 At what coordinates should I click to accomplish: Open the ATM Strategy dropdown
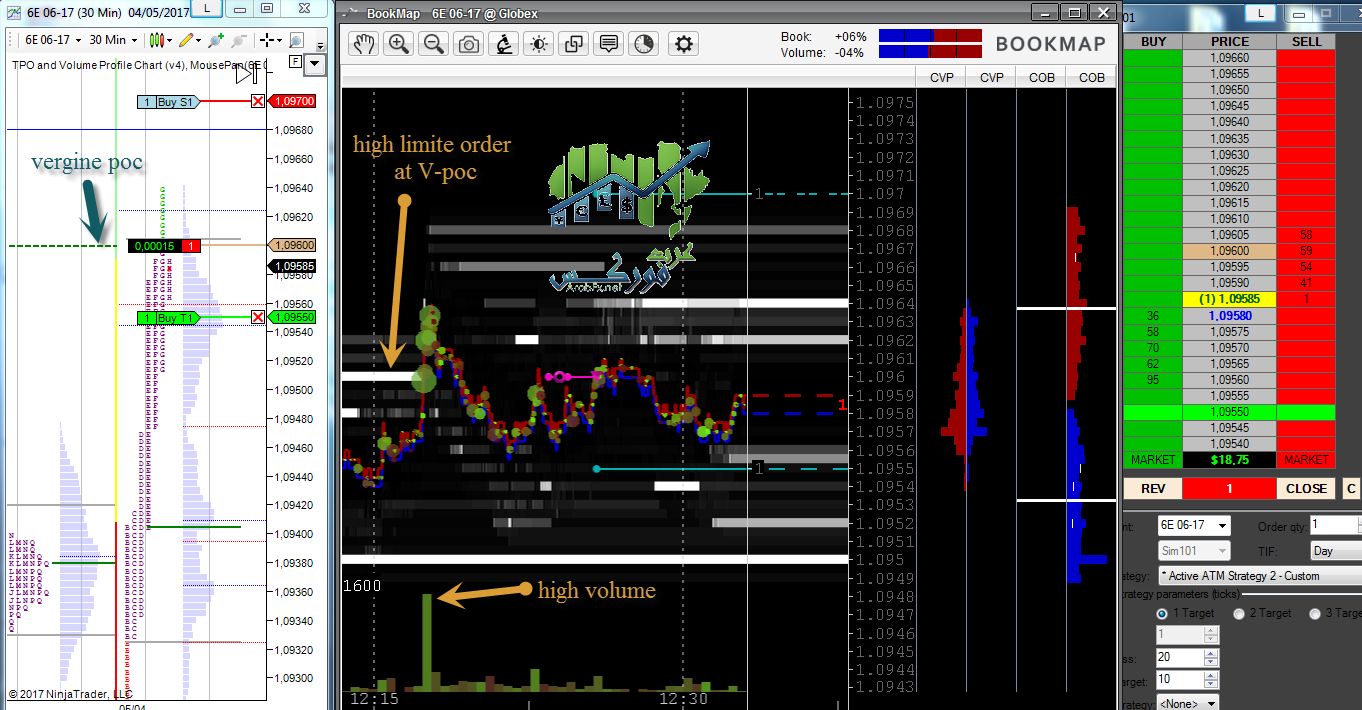tap(1260, 576)
